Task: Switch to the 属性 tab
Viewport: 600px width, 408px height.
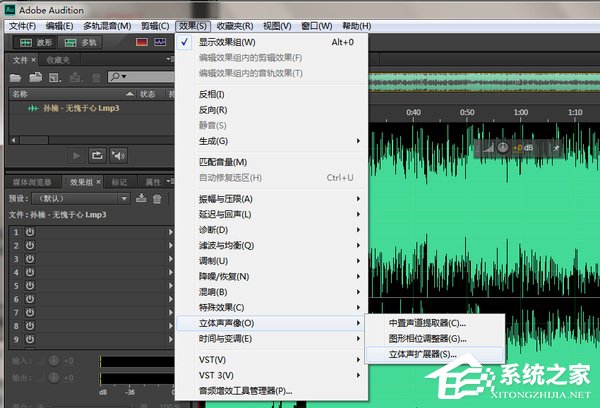Action: 153,182
